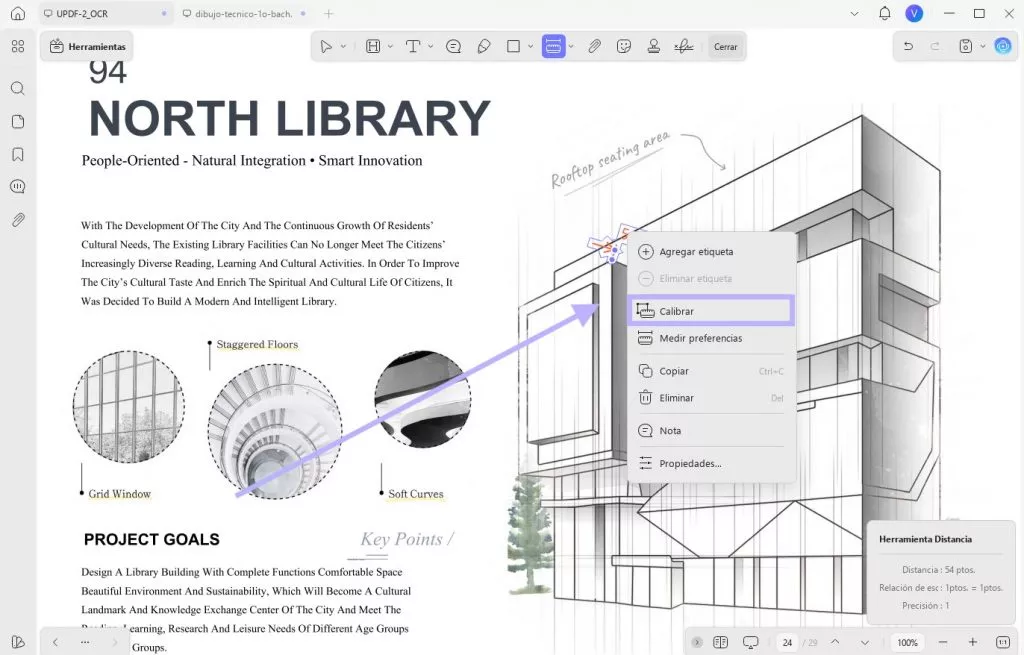The image size is (1024, 655).
Task: Click the Cerrar button
Action: tap(725, 46)
